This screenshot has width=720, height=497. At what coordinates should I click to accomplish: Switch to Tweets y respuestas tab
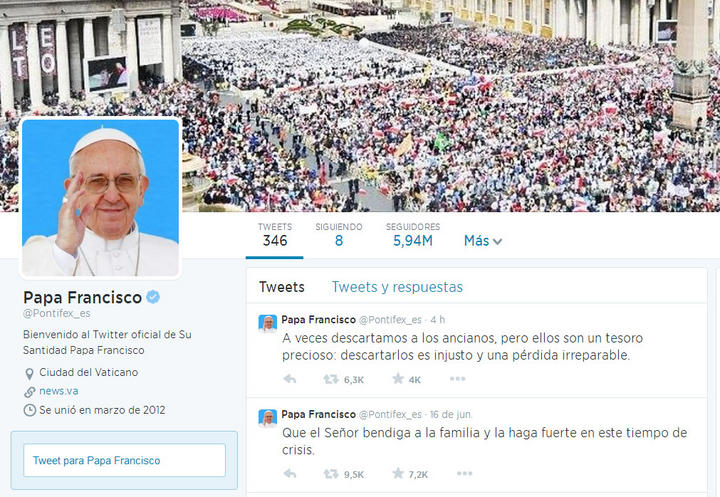tap(397, 287)
